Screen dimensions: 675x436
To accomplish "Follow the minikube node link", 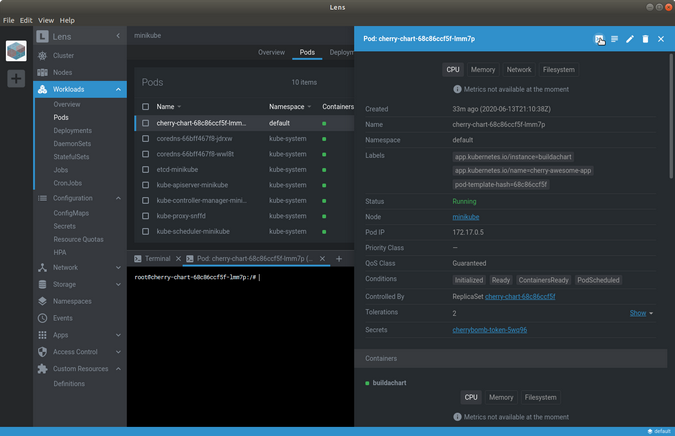I will click(x=465, y=217).
